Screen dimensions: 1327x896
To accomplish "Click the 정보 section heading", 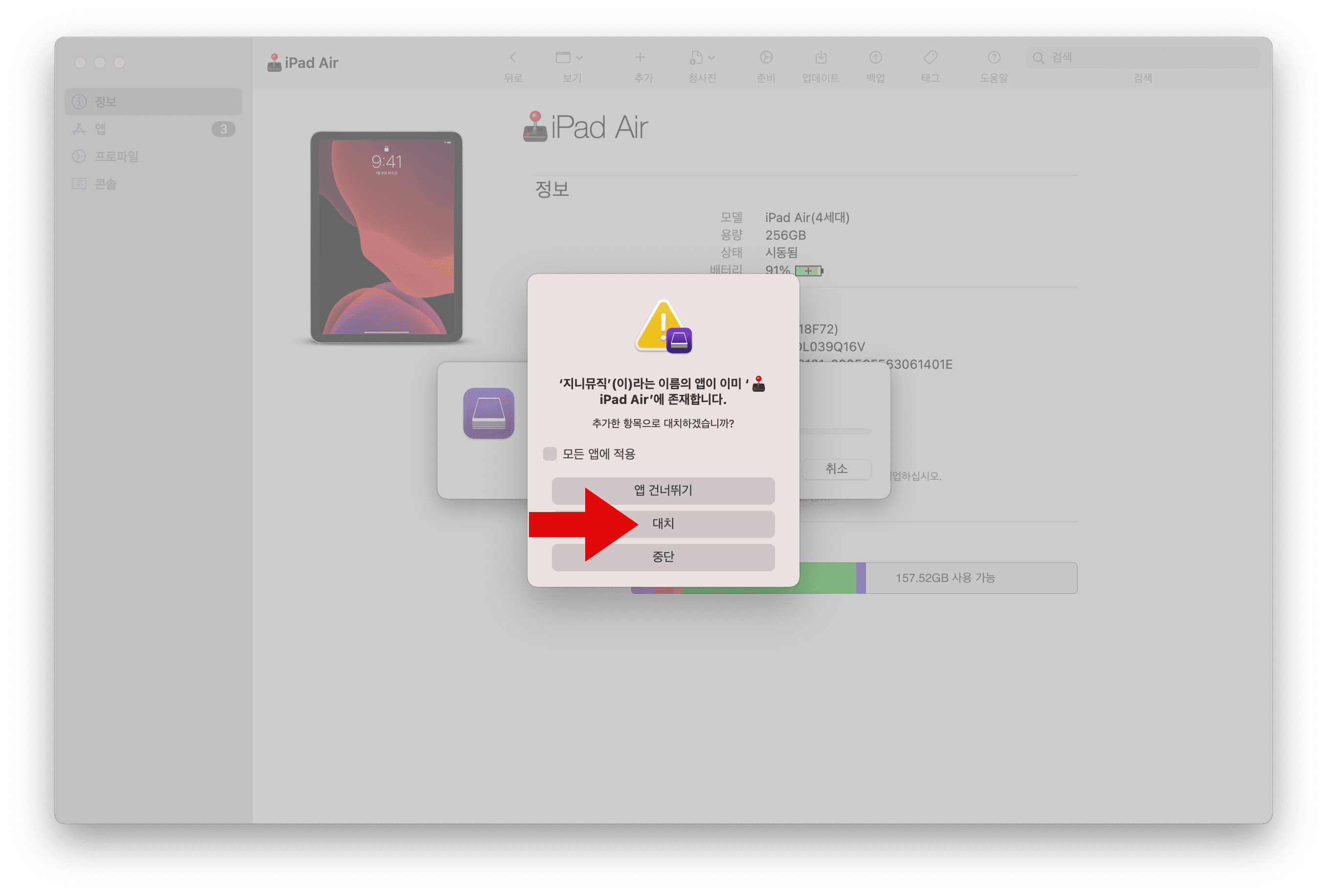I will 551,189.
